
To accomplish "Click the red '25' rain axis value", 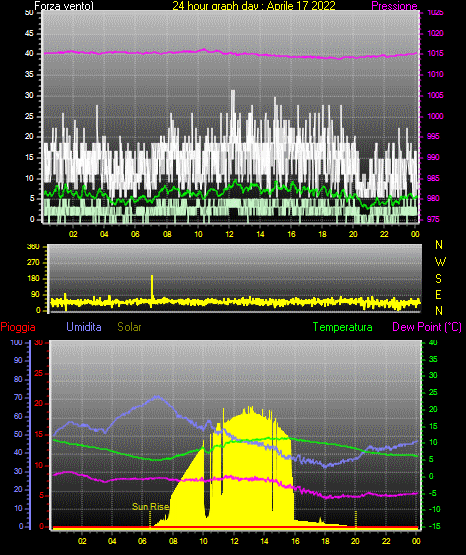I will [x=39, y=373].
